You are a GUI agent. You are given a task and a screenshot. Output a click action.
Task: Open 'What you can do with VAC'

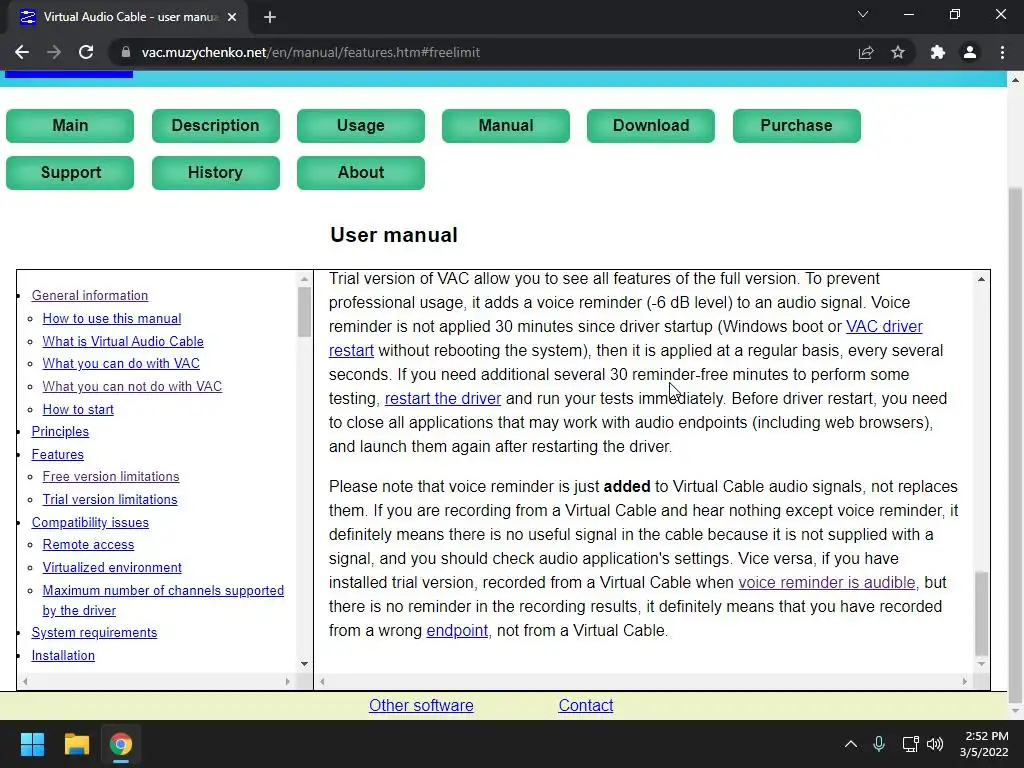[121, 363]
